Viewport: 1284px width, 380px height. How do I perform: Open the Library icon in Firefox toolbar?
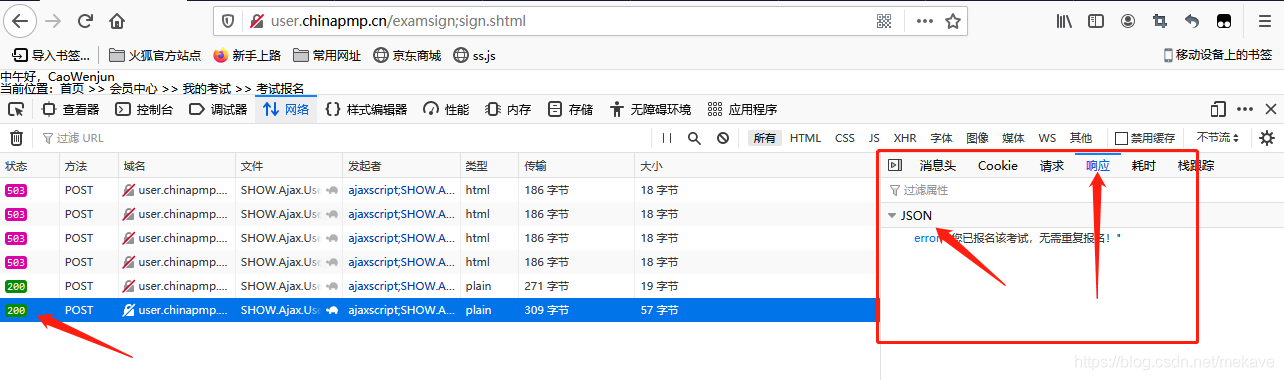pos(1065,20)
